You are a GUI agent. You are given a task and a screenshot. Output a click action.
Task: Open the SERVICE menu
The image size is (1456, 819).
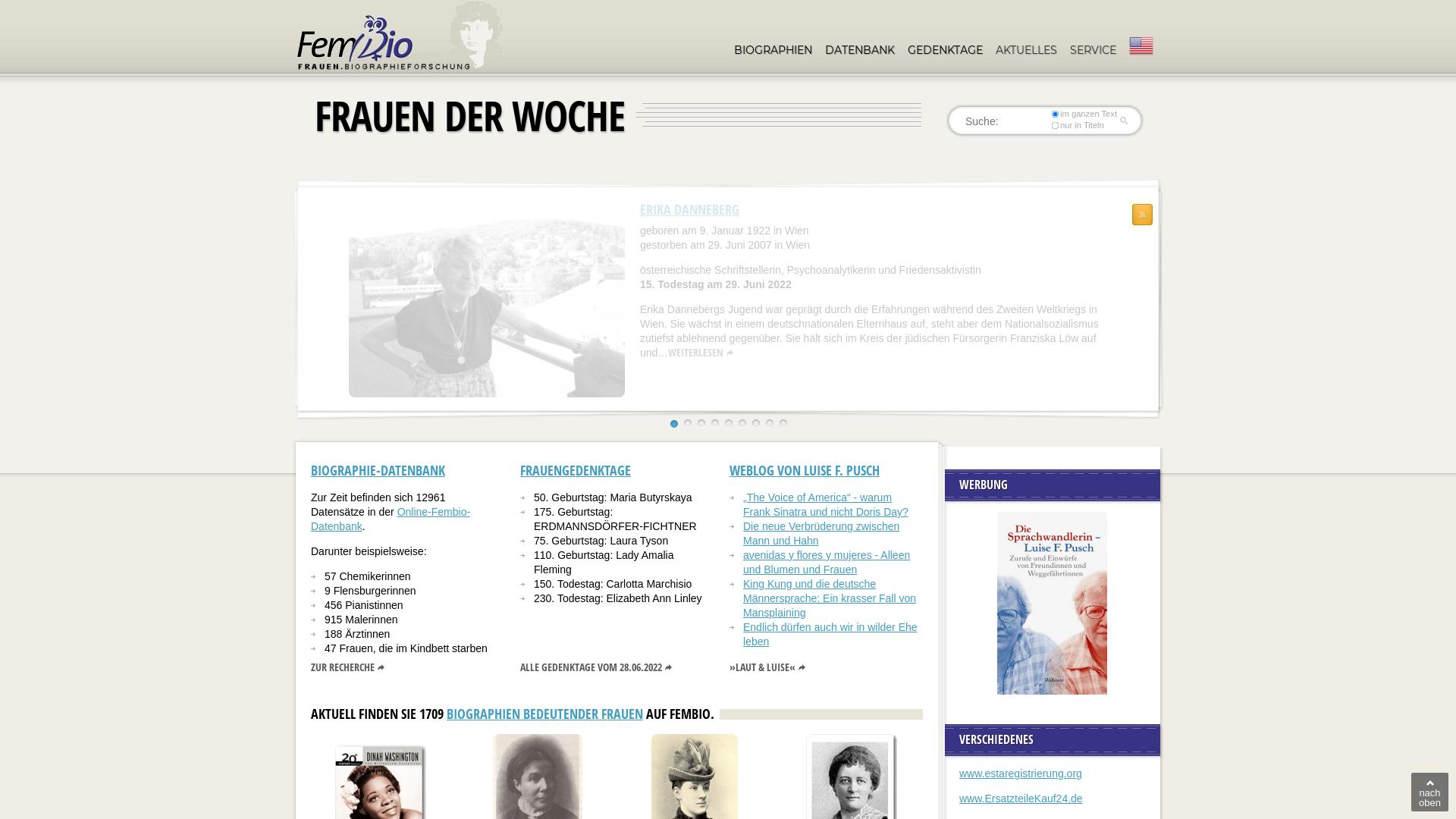point(1093,50)
